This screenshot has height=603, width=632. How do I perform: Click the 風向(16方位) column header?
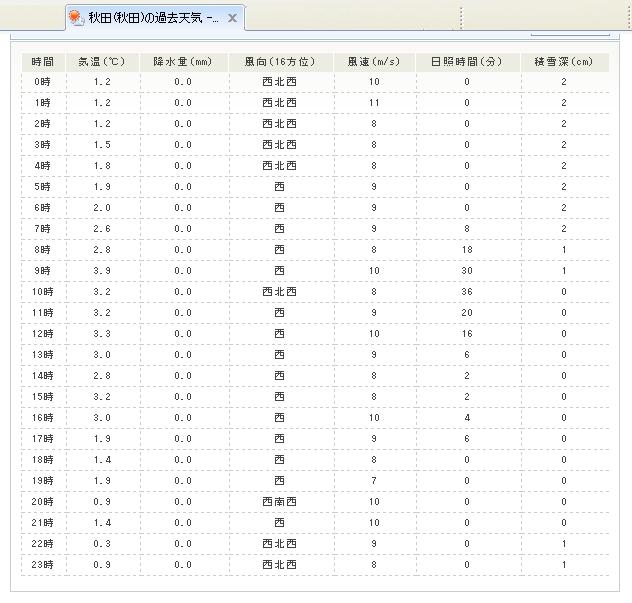tap(280, 62)
